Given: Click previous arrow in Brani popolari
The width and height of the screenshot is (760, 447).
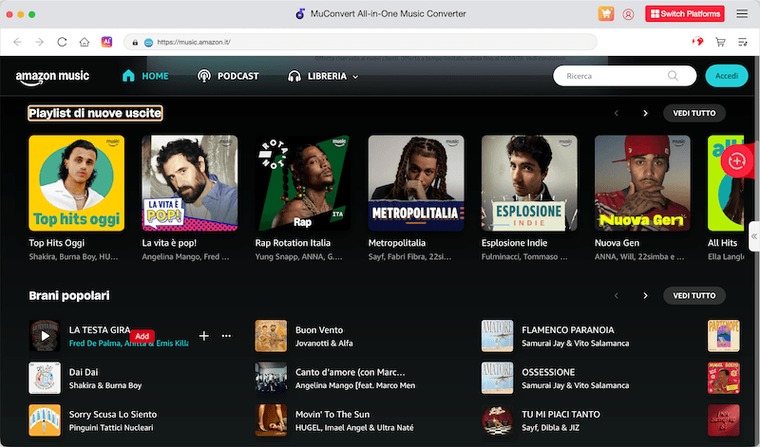Looking at the screenshot, I should [x=616, y=295].
